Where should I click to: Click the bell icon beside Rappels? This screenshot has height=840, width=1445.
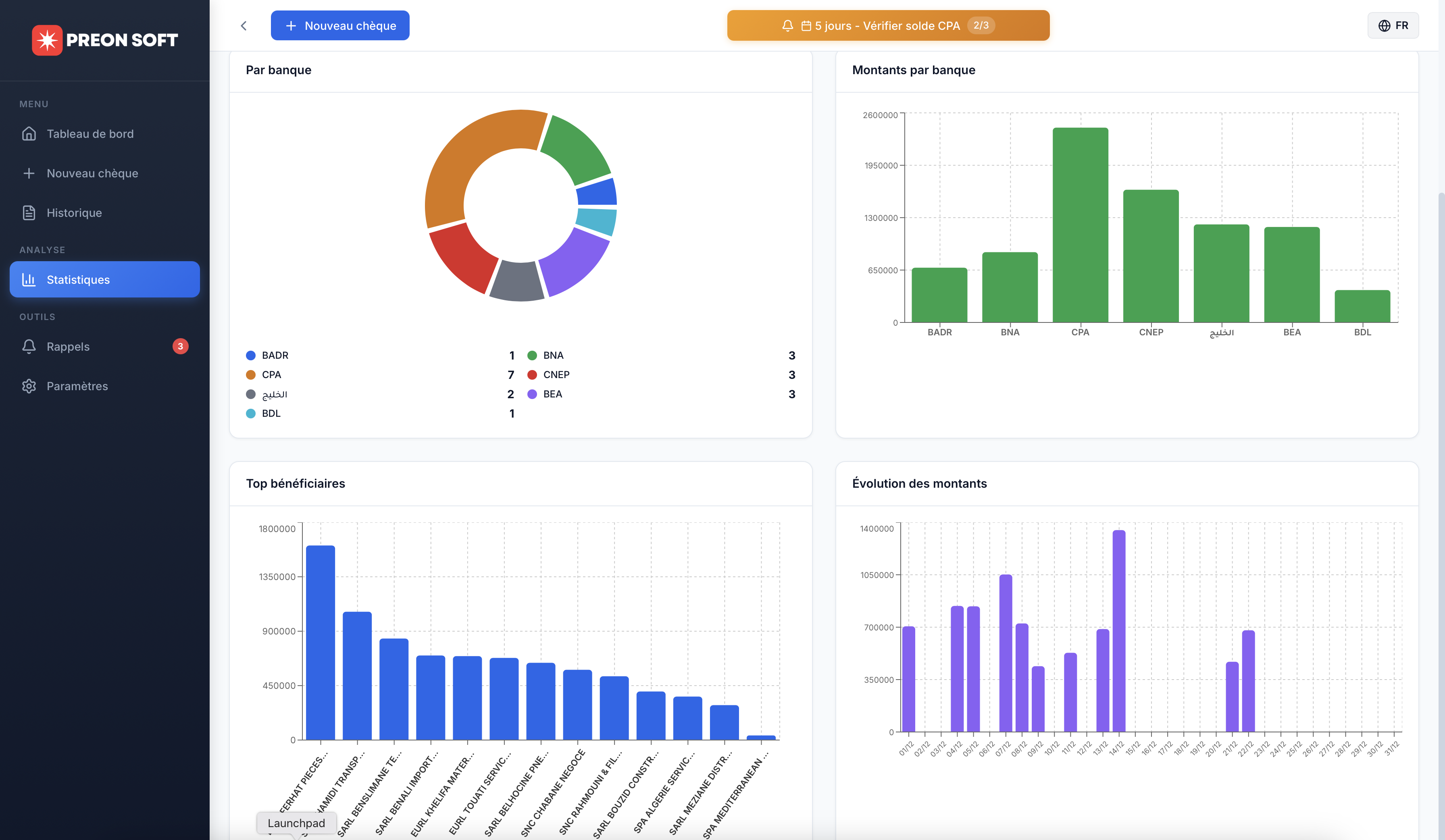tap(29, 346)
